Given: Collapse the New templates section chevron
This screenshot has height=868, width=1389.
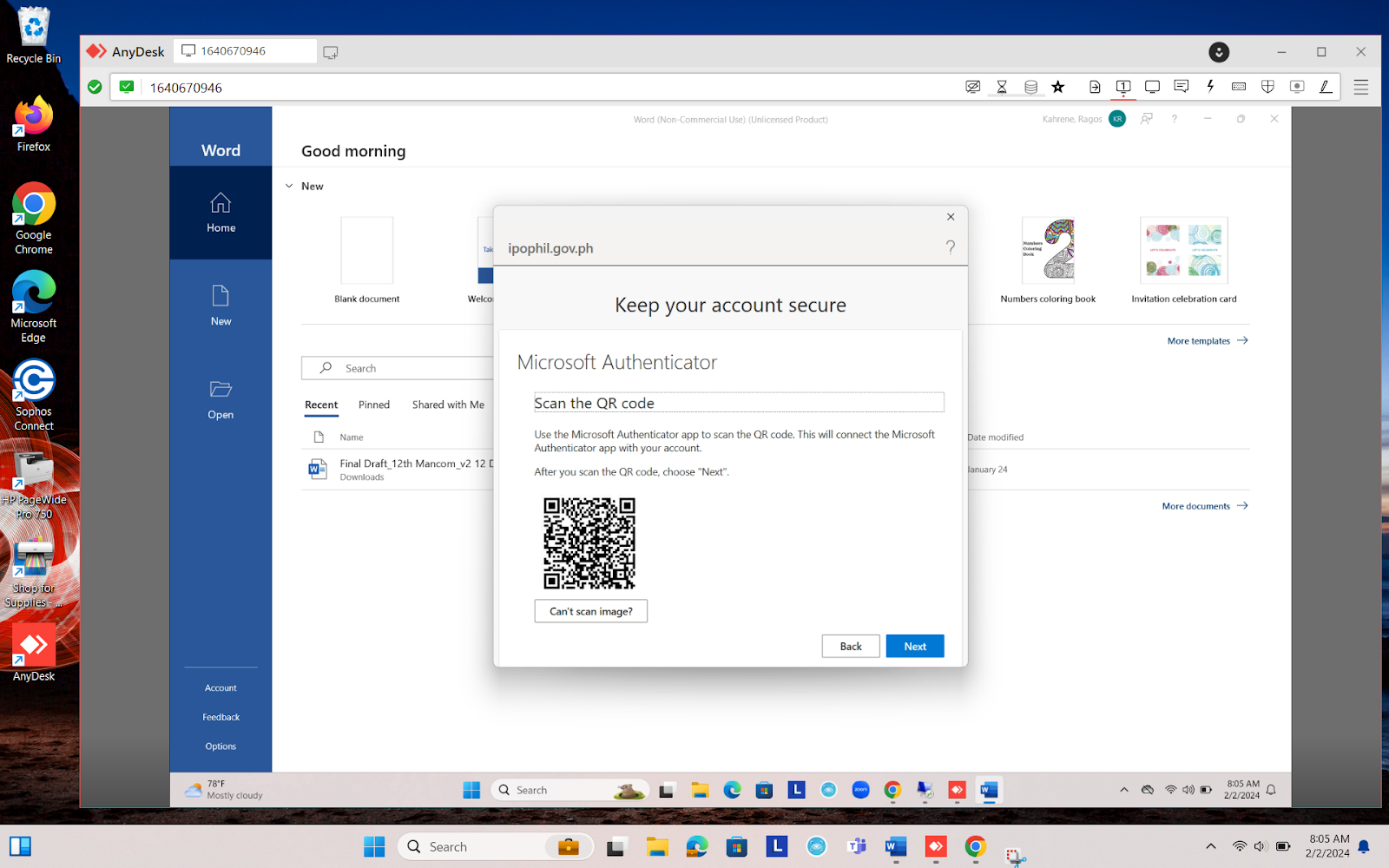Looking at the screenshot, I should pyautogui.click(x=289, y=186).
